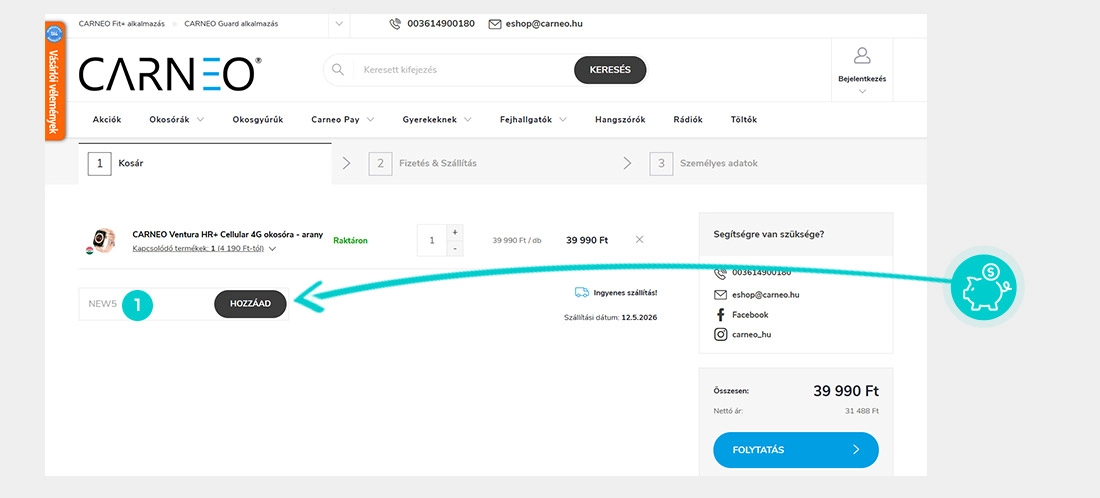Open the Hangszórók menu item
Image resolution: width=1100 pixels, height=498 pixels.
[620, 119]
